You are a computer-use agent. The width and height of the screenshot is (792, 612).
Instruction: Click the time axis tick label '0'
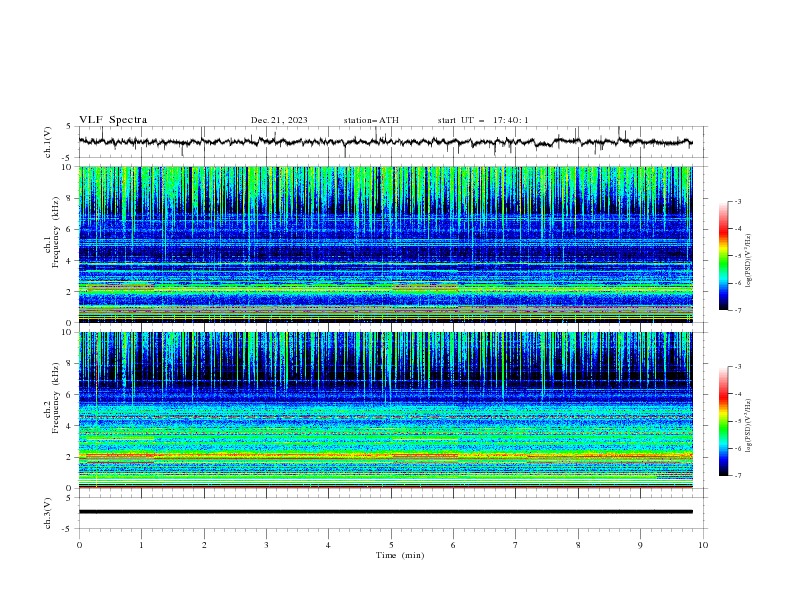[x=79, y=545]
